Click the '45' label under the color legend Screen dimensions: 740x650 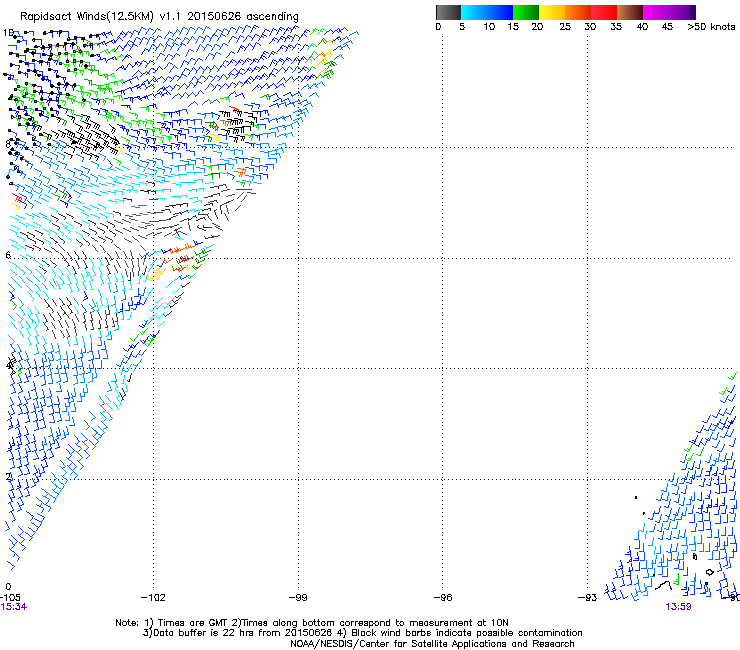pos(667,27)
